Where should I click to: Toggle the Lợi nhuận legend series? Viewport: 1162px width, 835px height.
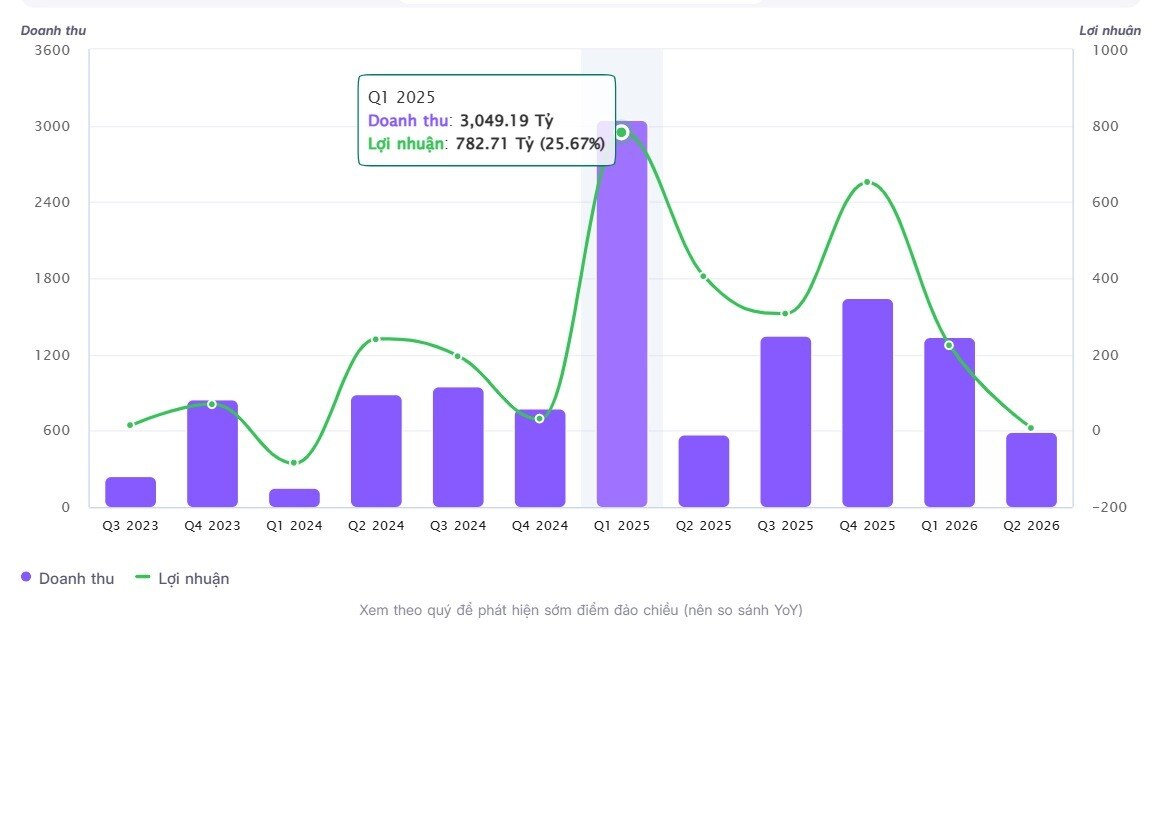point(182,579)
